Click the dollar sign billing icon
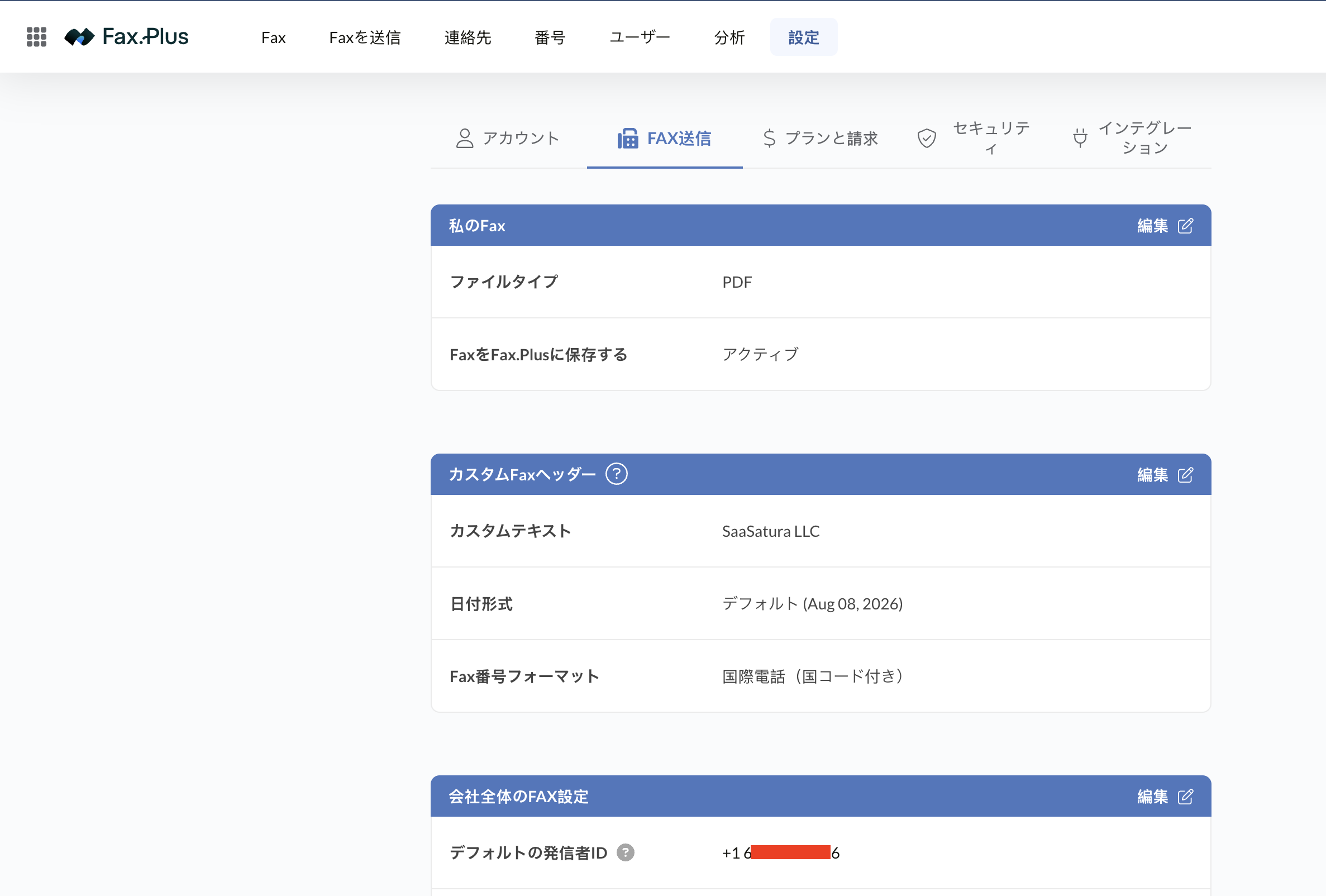This screenshot has width=1326, height=896. point(769,138)
